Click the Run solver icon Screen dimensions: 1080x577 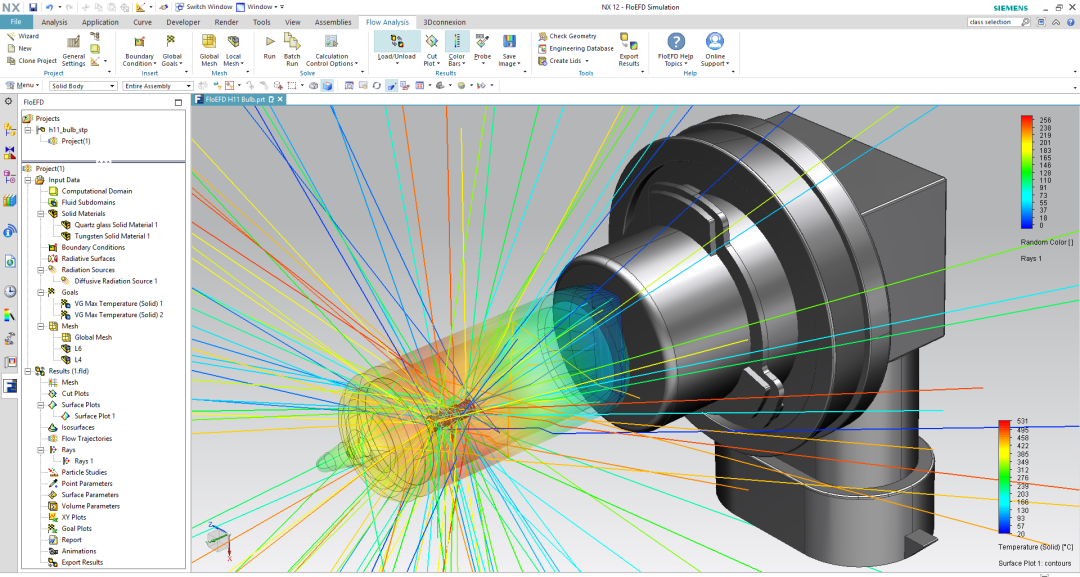[269, 46]
